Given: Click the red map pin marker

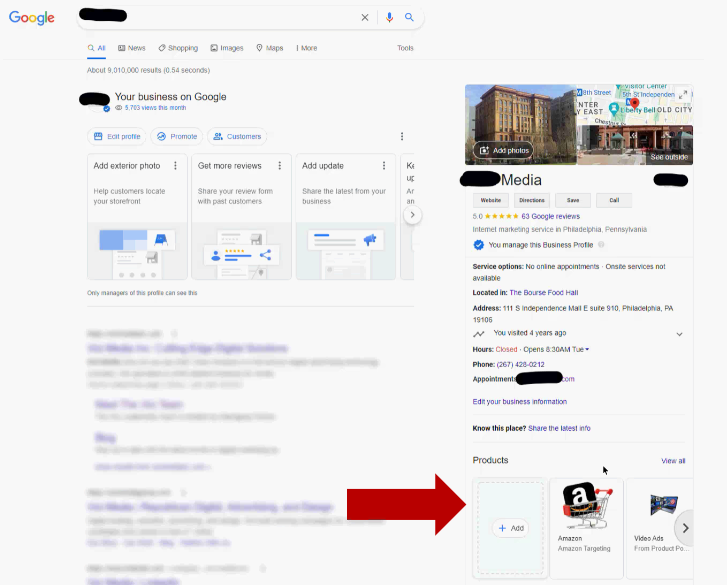Looking at the screenshot, I should [635, 104].
